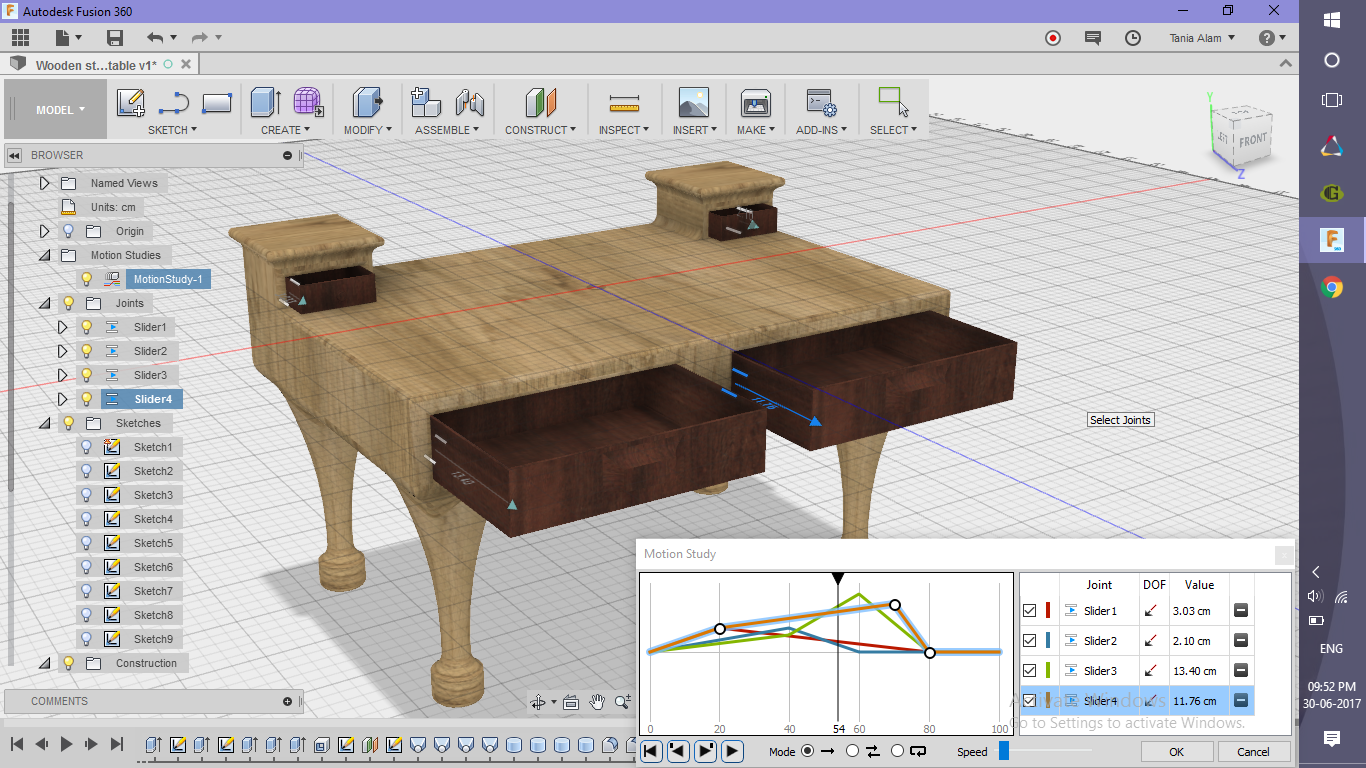Collapse the Sketches folder
The width and height of the screenshot is (1366, 768).
[44, 423]
